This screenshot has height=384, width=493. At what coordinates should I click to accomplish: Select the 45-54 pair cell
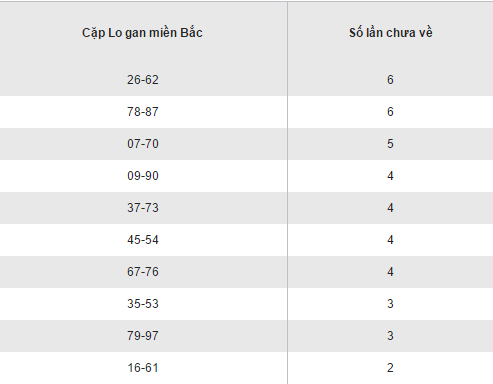pos(143,240)
